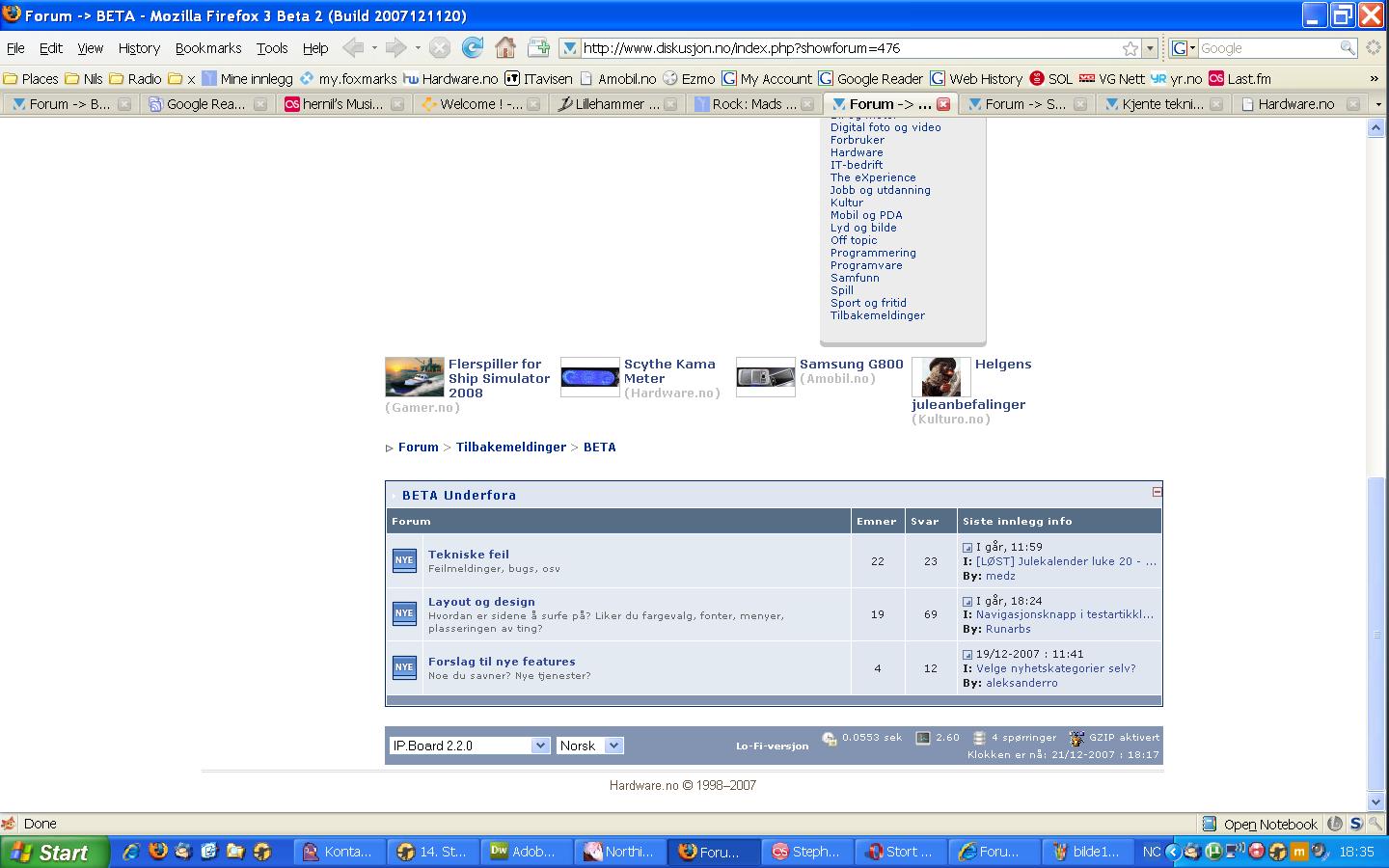The width and height of the screenshot is (1389, 868).
Task: Open the Bookmarks menu
Action: (208, 48)
